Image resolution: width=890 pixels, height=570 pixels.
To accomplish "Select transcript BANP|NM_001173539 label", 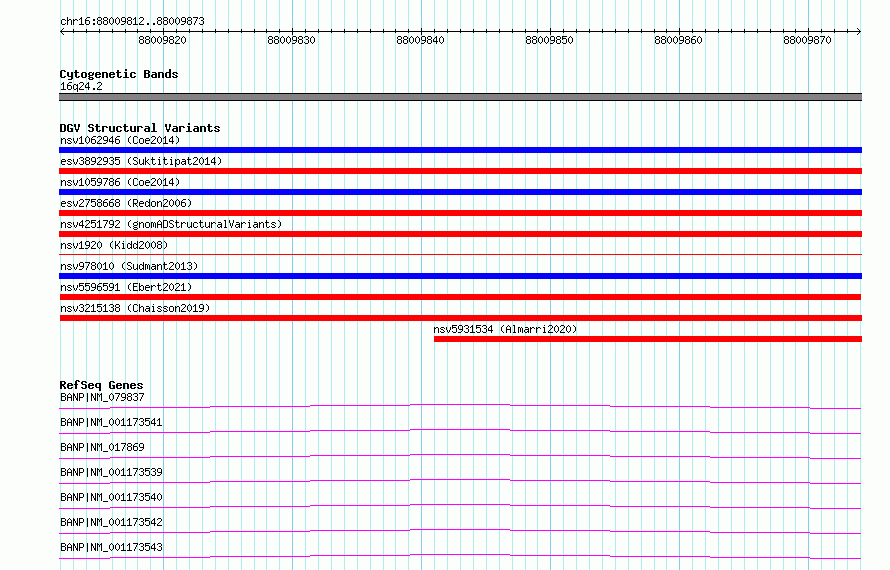I will tap(111, 472).
